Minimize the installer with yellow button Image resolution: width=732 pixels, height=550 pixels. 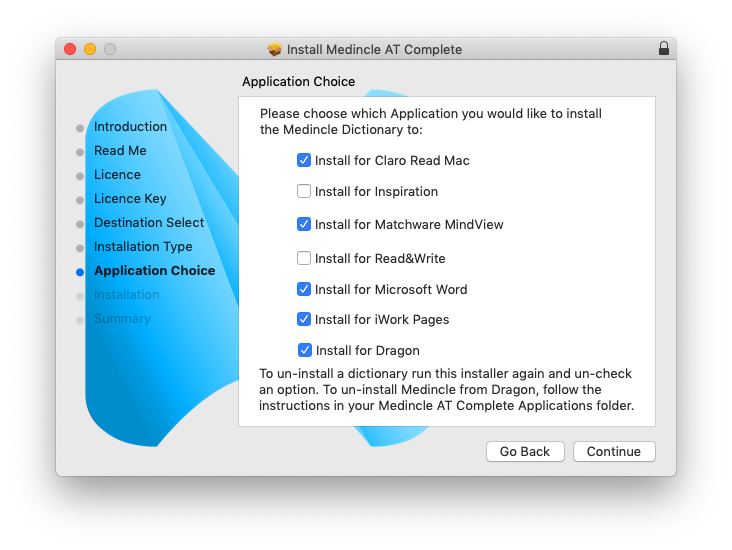[90, 49]
